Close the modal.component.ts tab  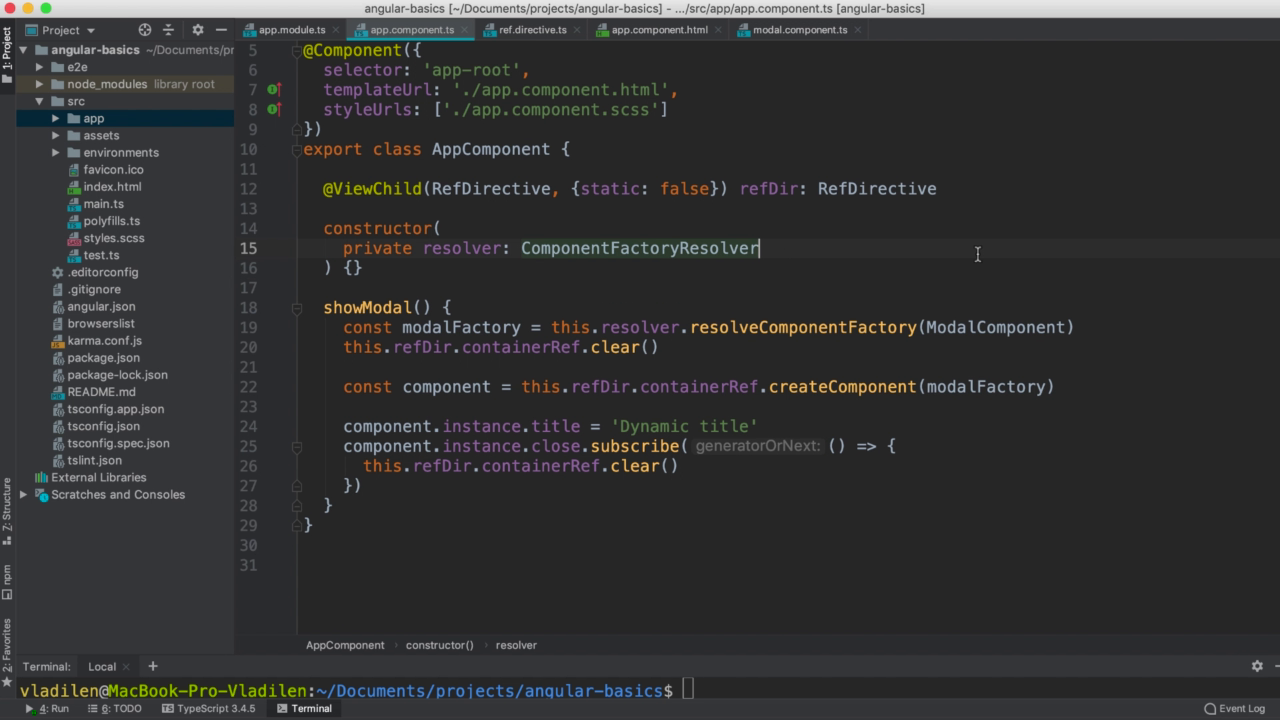[x=859, y=30]
